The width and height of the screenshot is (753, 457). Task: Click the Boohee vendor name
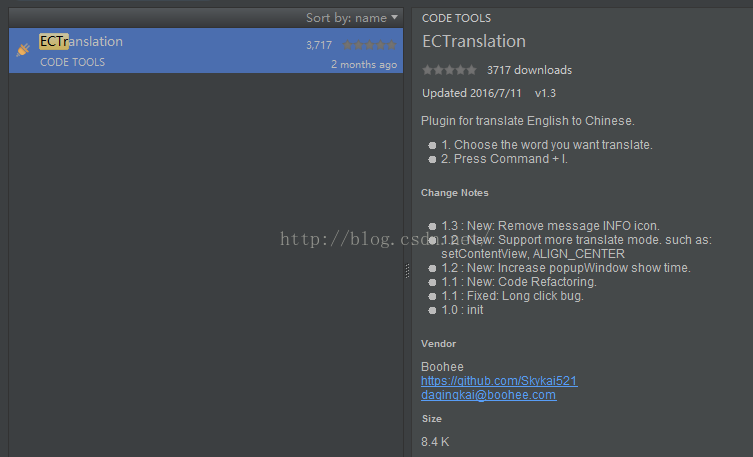[442, 367]
